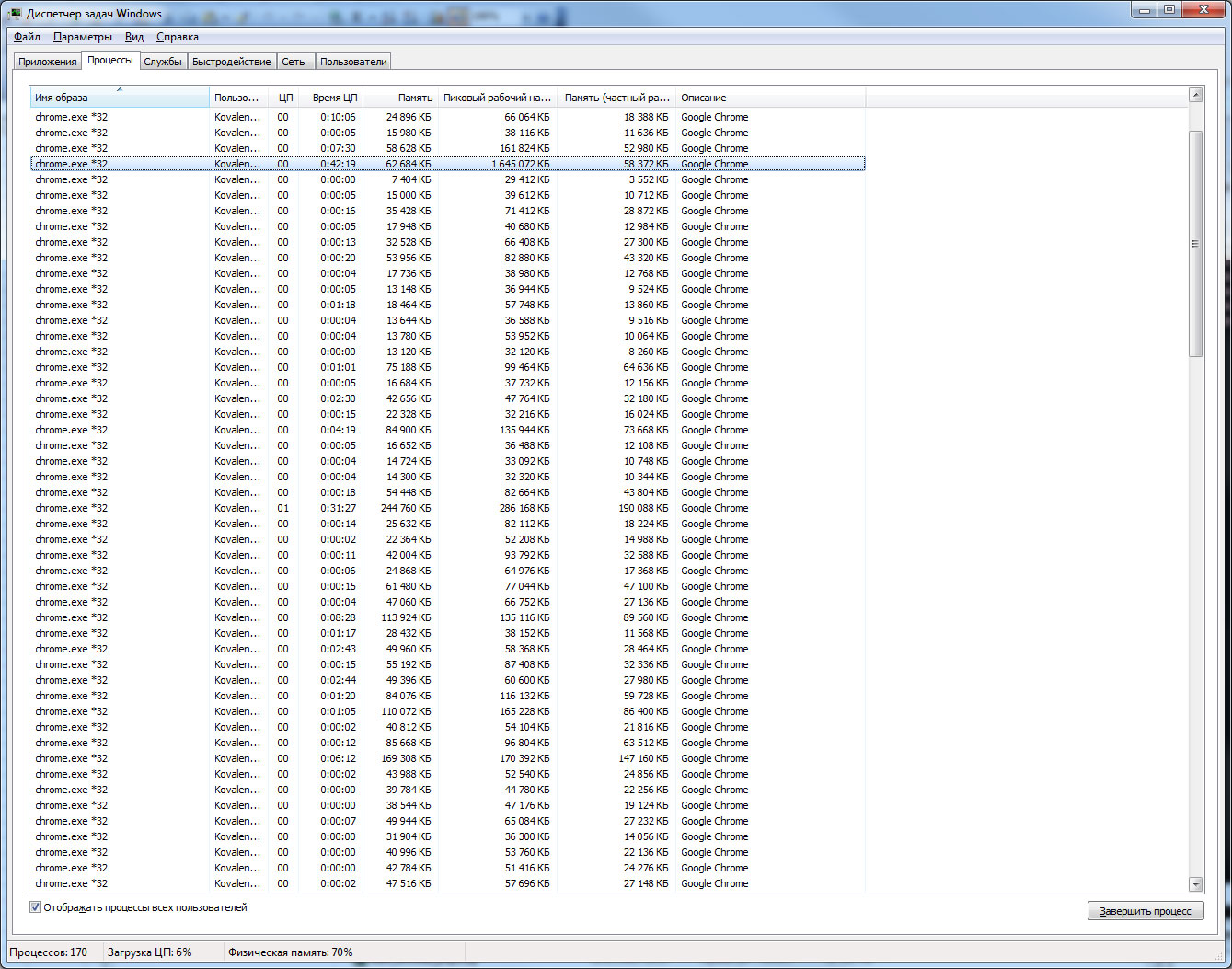Select row with CPU time 0:08:28
This screenshot has width=1232, height=969.
click(447, 617)
